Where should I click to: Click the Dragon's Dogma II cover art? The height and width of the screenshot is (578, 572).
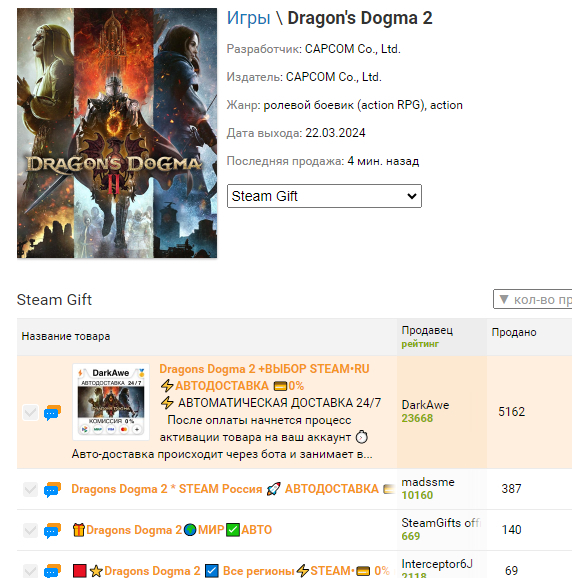tap(117, 133)
